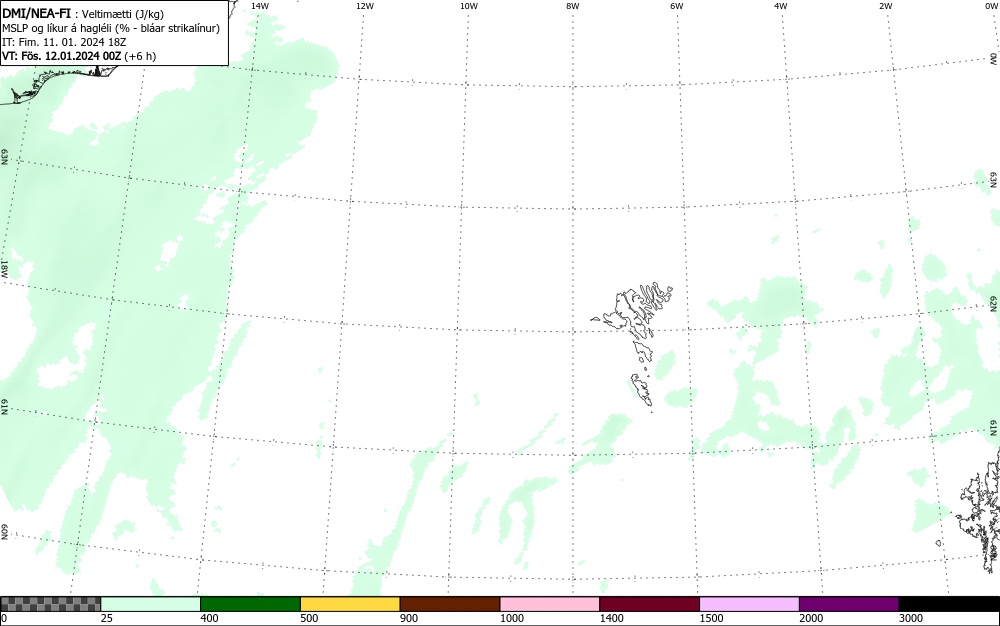Click the "60N" latitude label
Screen dimensions: 1000x626
click(x=4, y=533)
